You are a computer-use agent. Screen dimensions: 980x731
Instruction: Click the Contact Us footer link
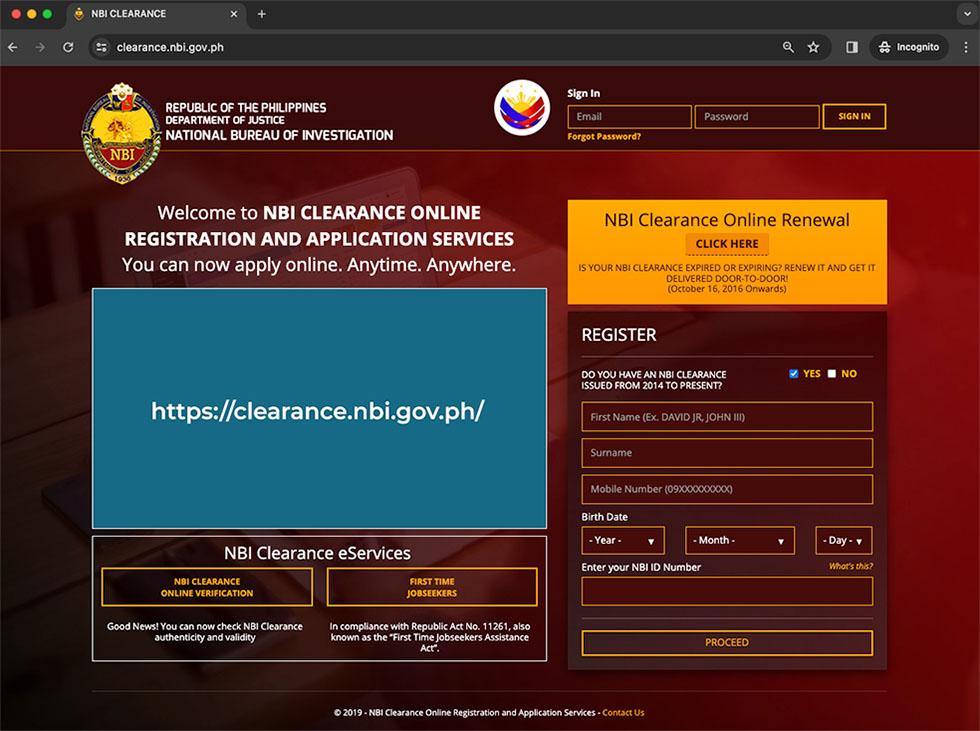click(623, 713)
